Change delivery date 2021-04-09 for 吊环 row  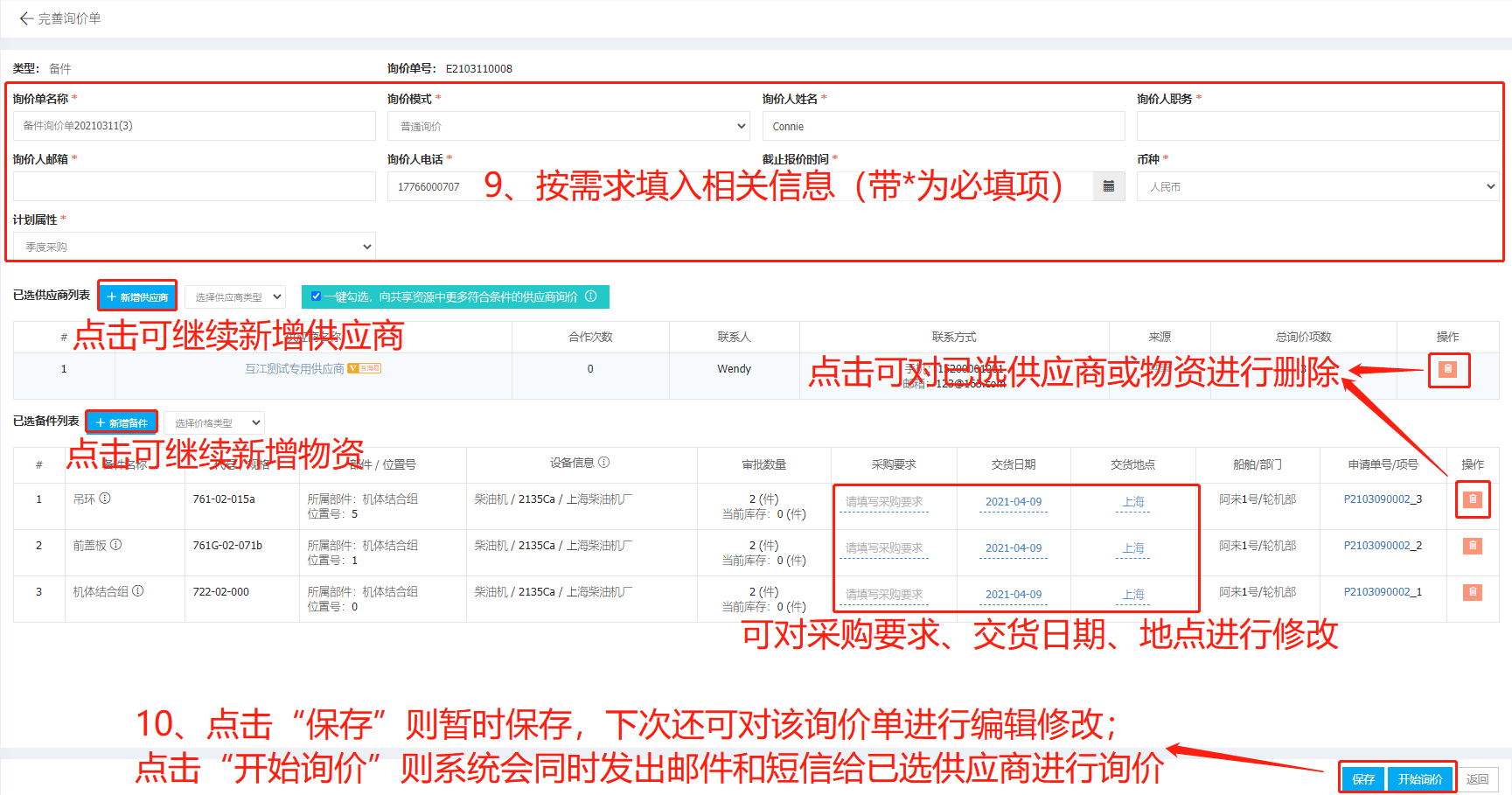[1014, 502]
